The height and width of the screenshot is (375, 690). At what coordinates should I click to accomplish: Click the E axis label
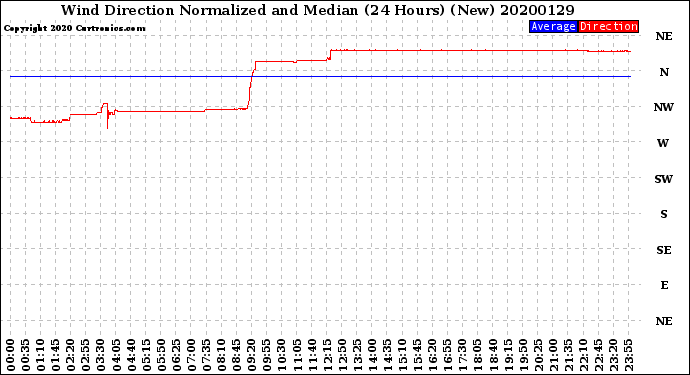664,285
